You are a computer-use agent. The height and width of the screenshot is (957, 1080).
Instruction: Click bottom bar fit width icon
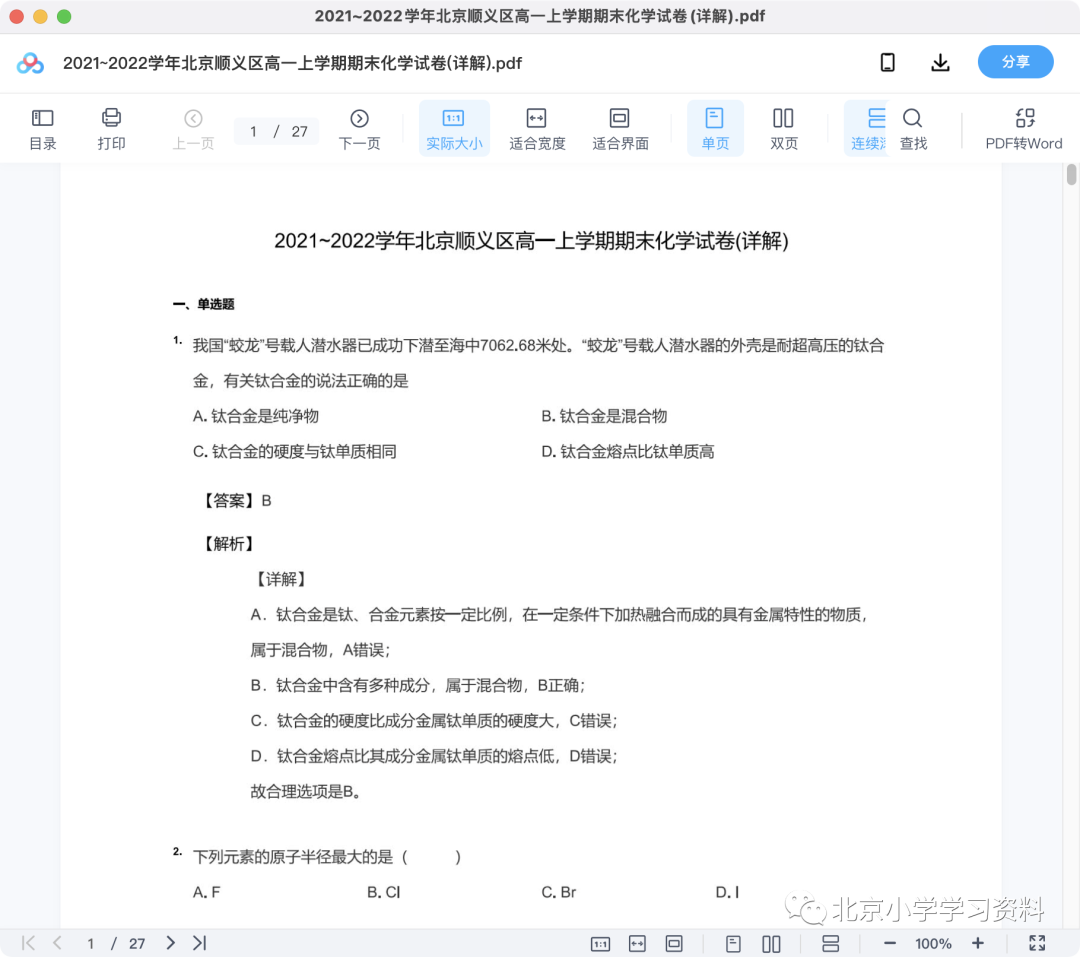[637, 944]
